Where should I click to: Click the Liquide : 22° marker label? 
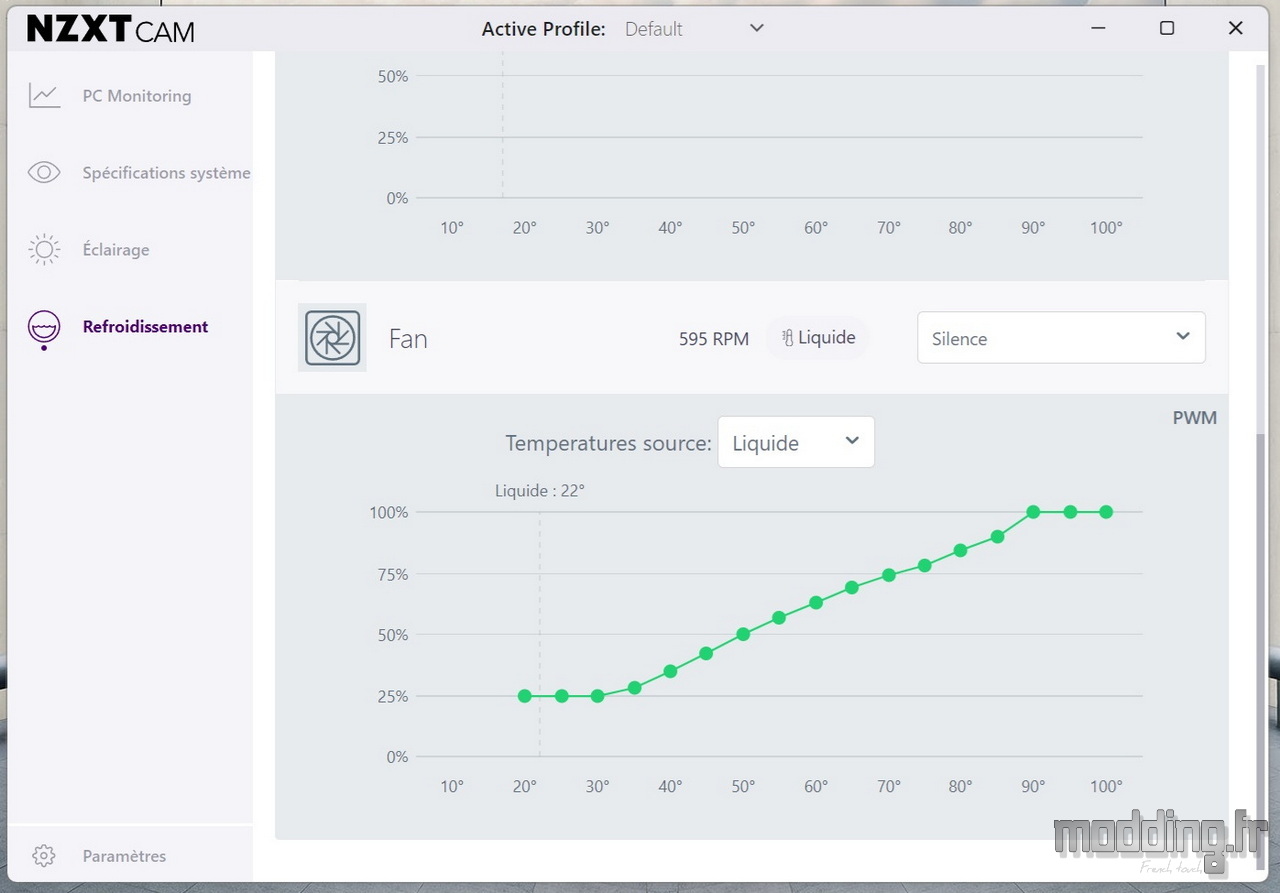click(x=540, y=491)
